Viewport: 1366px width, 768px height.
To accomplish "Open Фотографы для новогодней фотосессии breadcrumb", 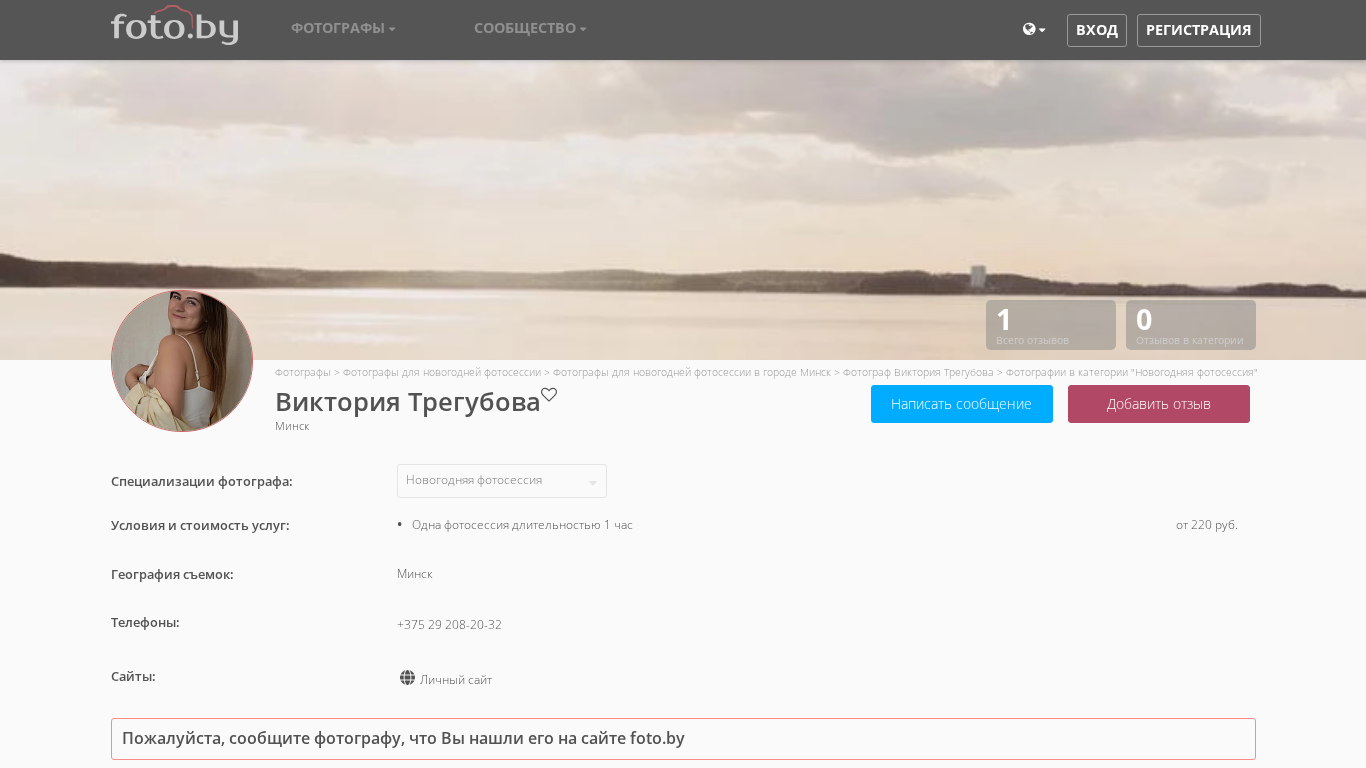I will [441, 372].
